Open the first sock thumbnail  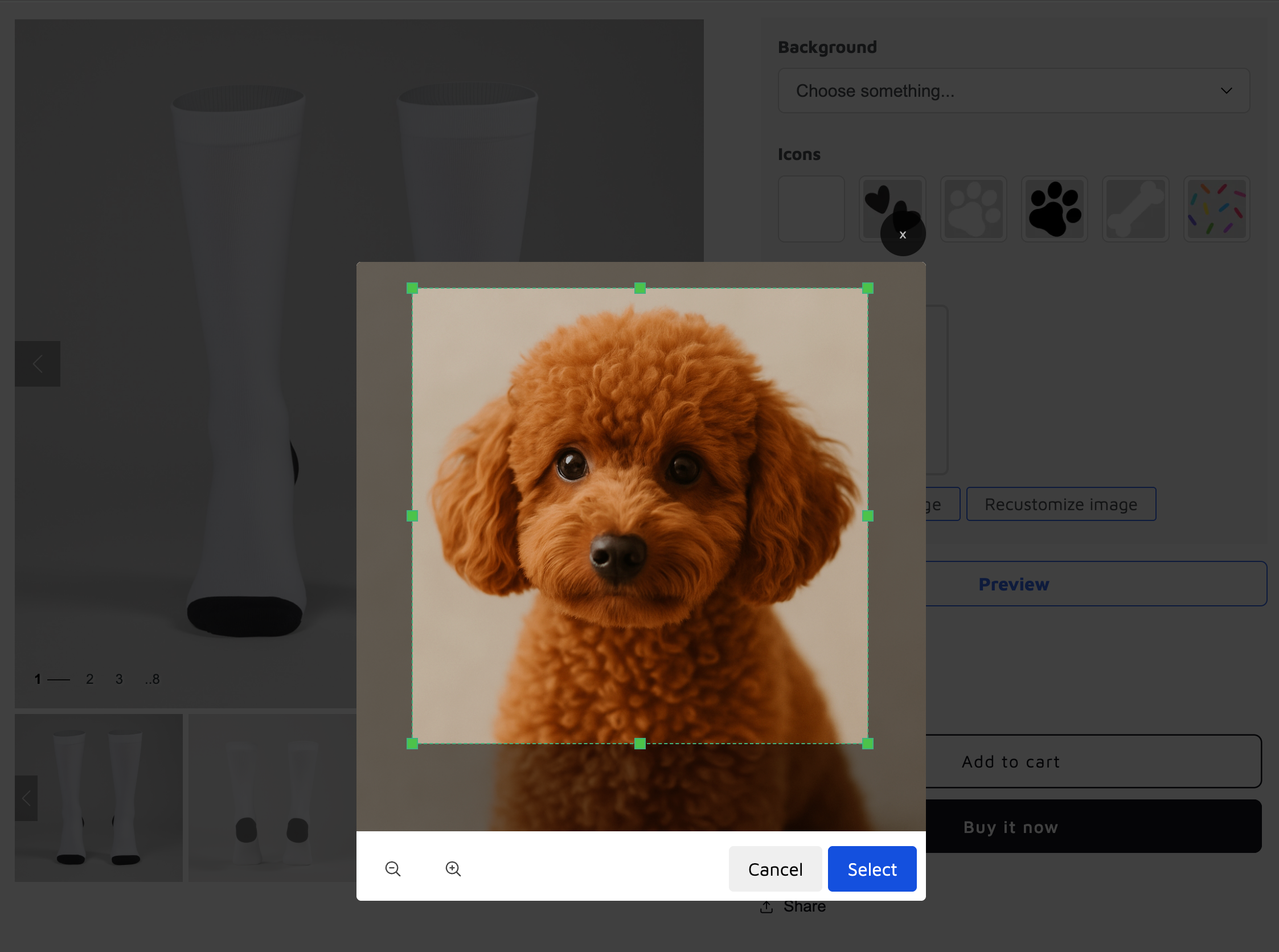click(x=99, y=798)
